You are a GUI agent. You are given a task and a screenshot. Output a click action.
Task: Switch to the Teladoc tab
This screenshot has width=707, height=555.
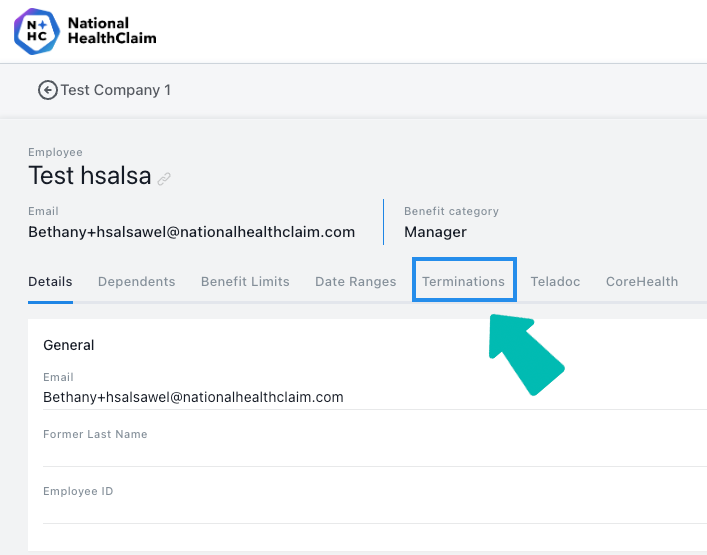click(x=556, y=282)
